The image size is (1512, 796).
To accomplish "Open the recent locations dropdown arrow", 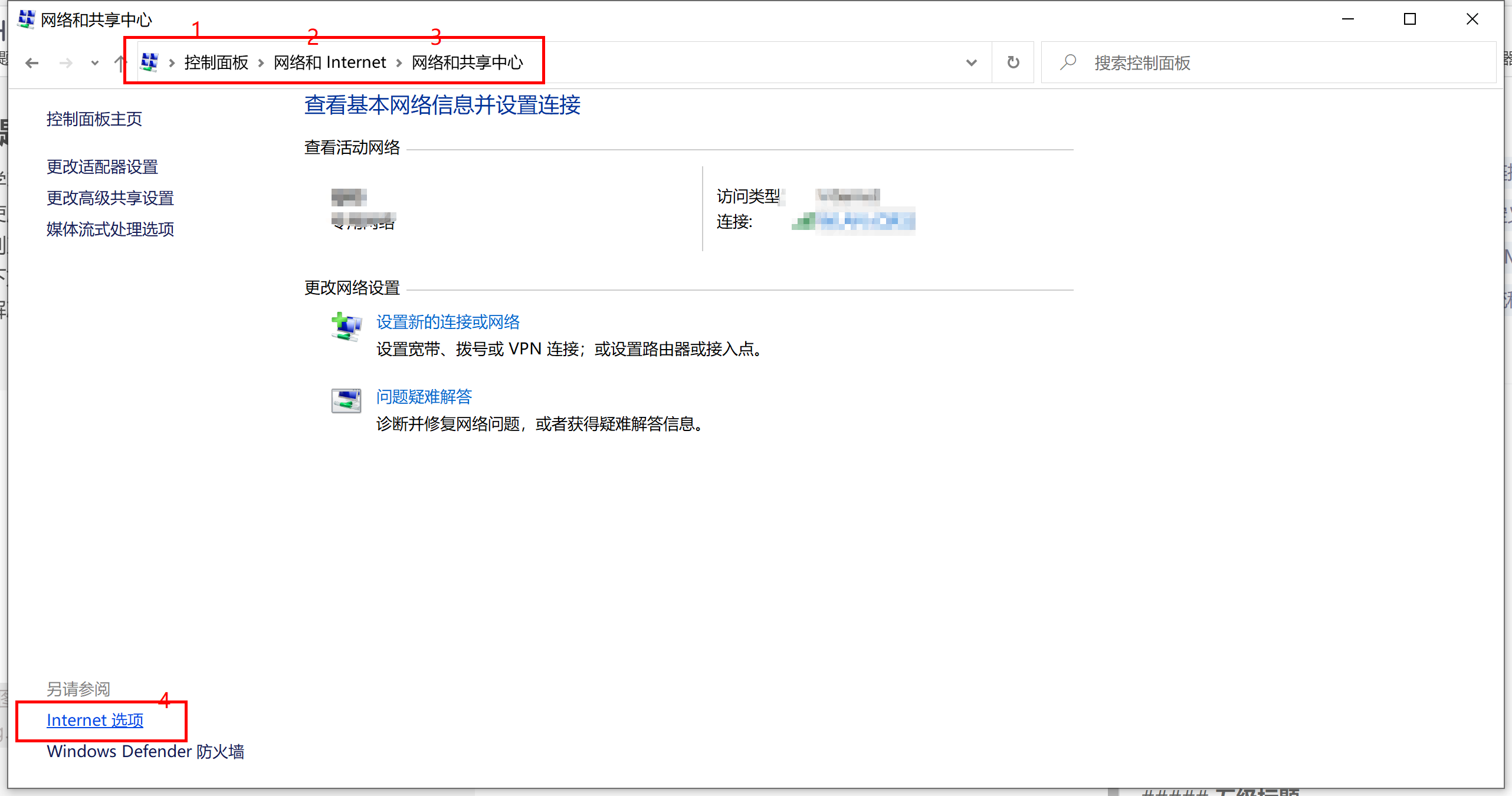I will pyautogui.click(x=94, y=63).
